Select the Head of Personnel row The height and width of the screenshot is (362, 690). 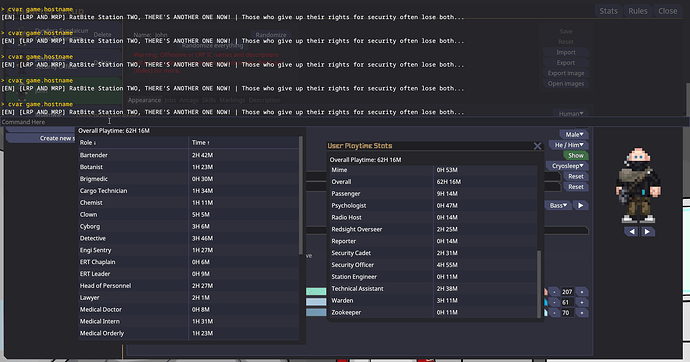click(188, 285)
